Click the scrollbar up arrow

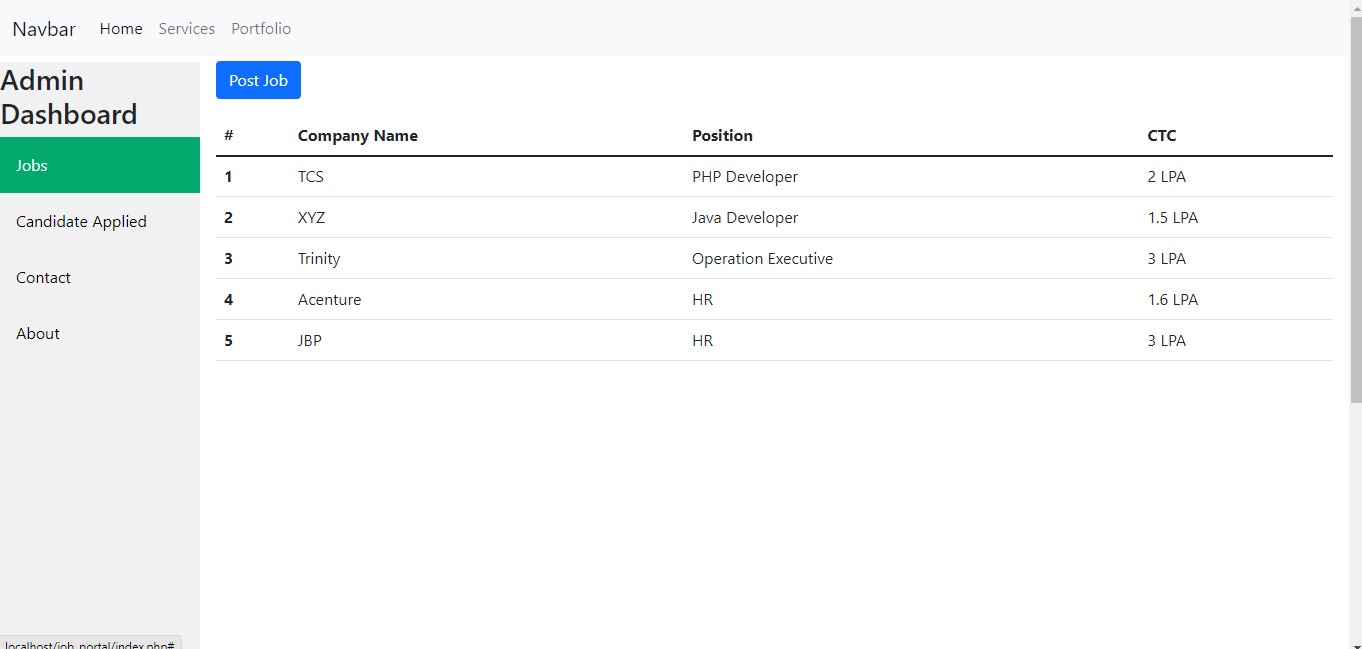[1355, 8]
